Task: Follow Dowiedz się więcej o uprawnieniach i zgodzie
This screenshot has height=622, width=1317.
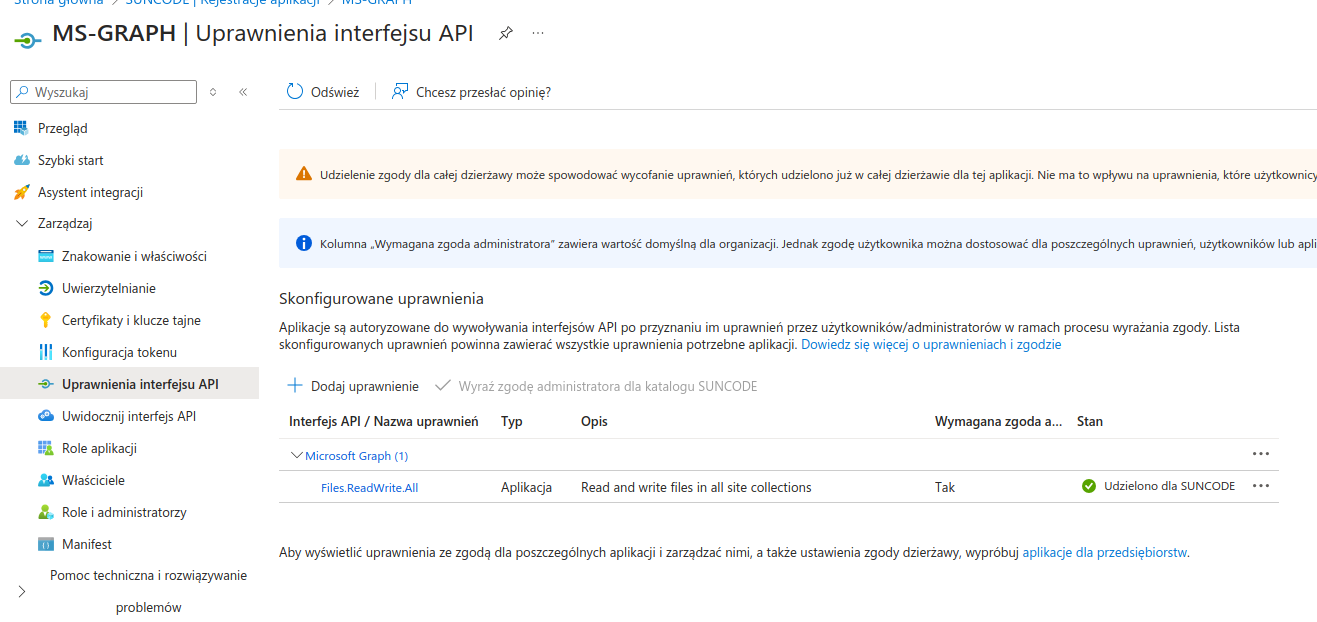Action: (931, 344)
